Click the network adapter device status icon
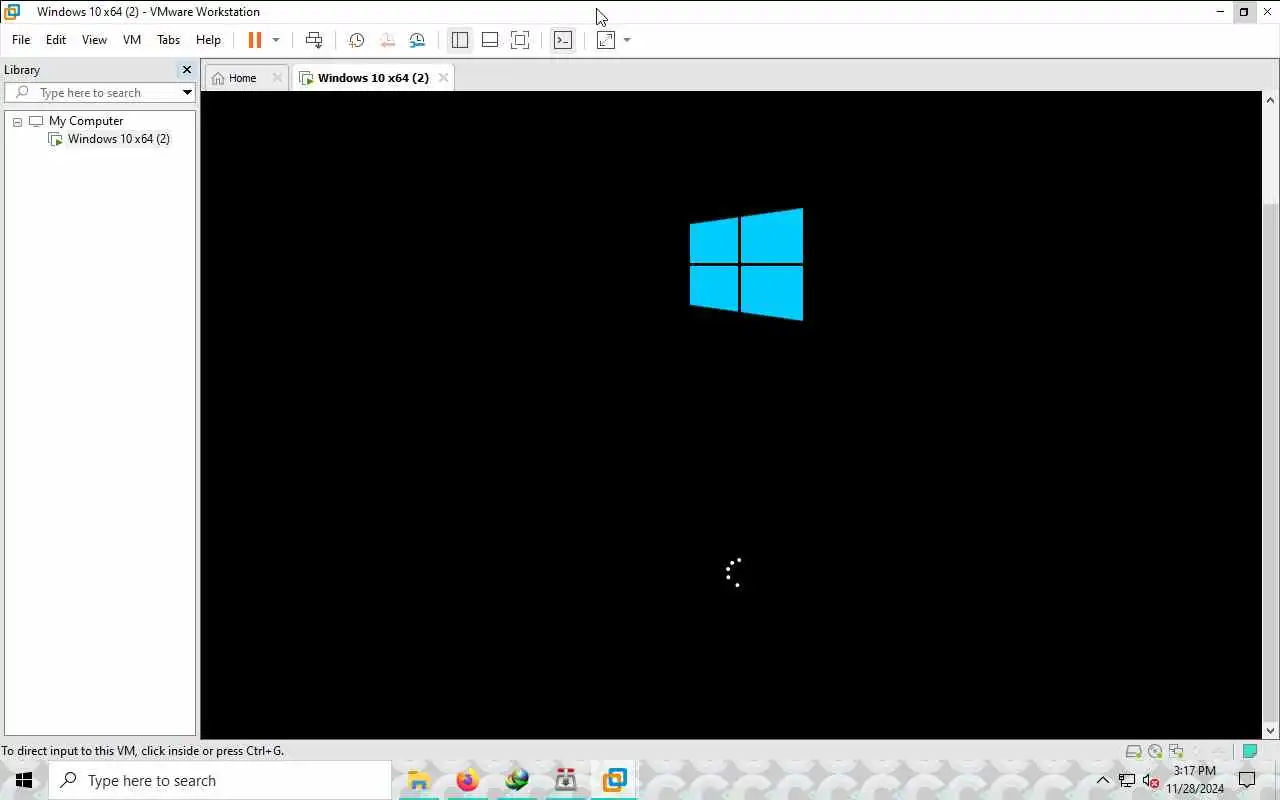1280x800 pixels. pyautogui.click(x=1176, y=751)
